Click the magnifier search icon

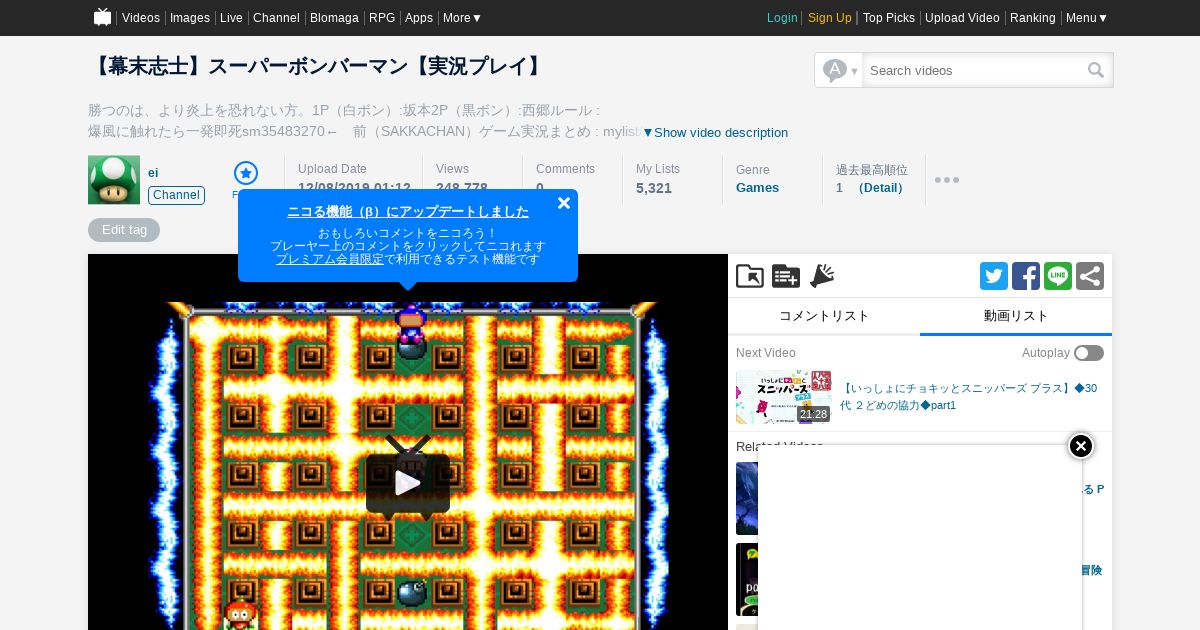click(x=1096, y=70)
